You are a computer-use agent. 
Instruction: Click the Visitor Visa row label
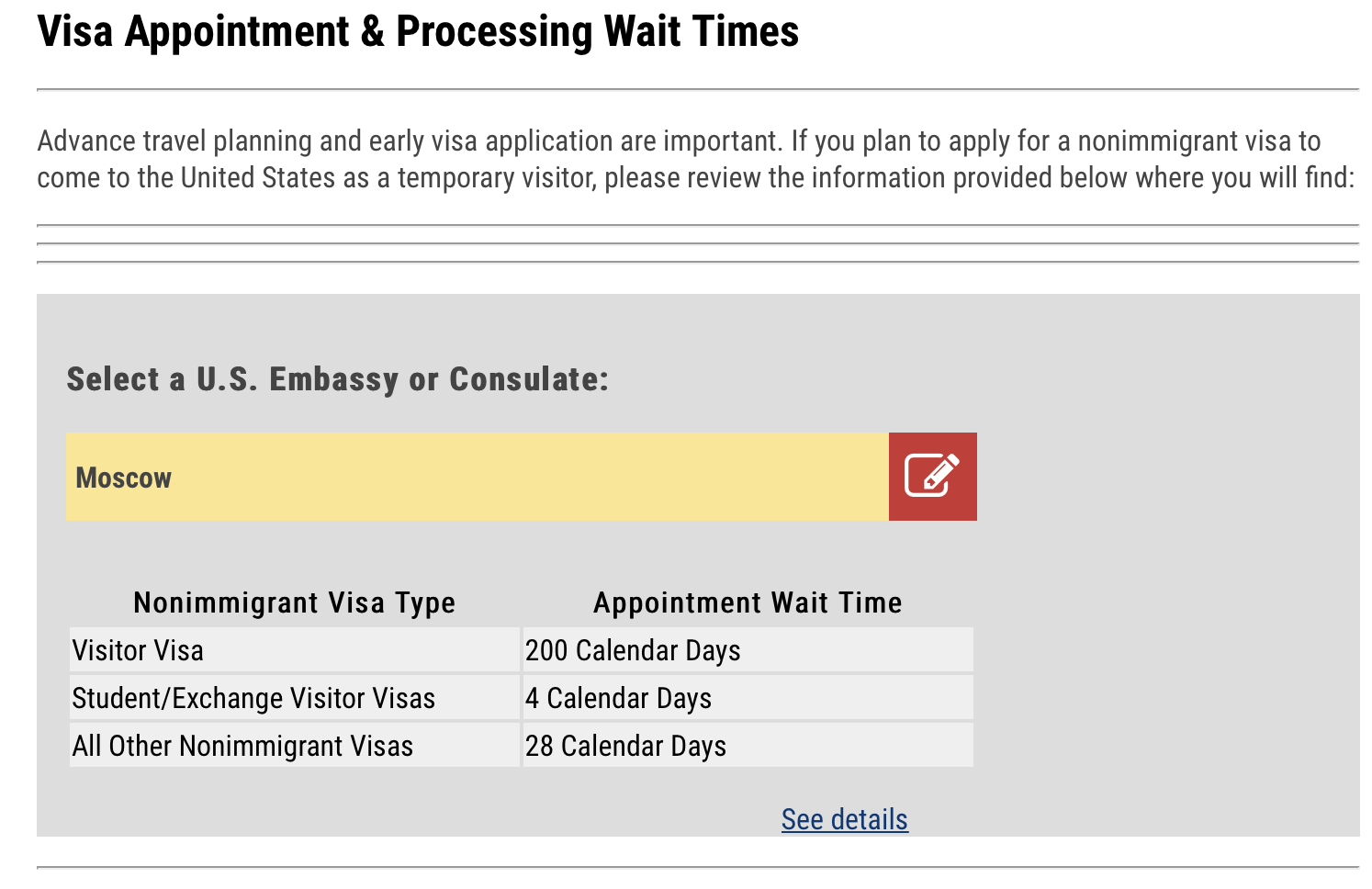click(x=138, y=650)
